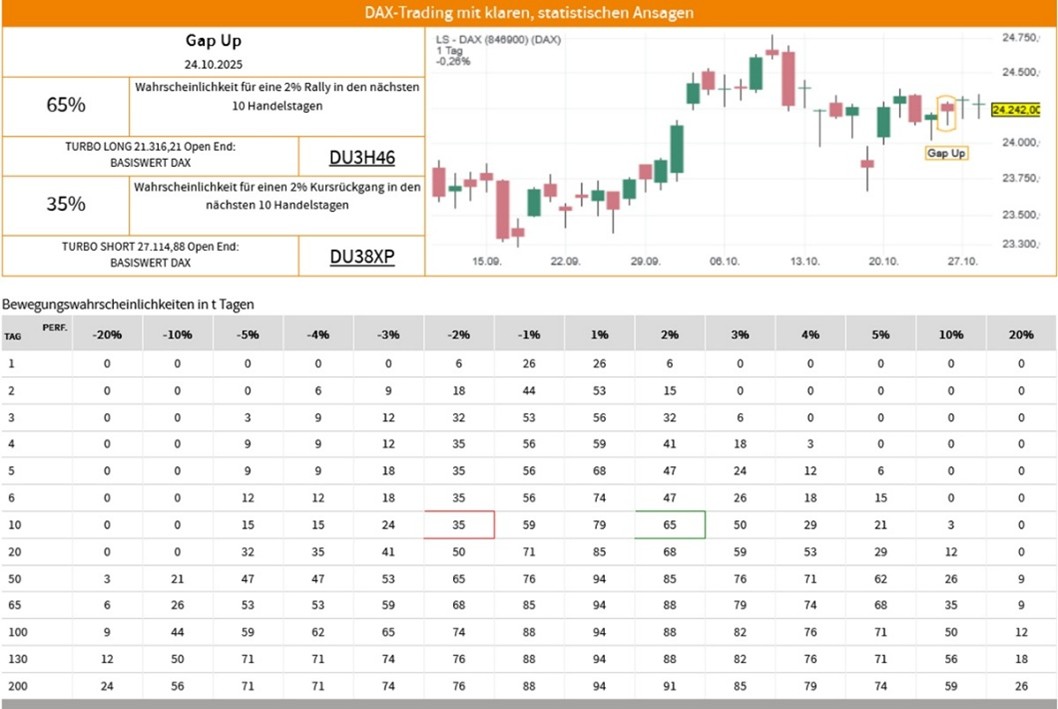The height and width of the screenshot is (709, 1058).
Task: Click the yellow 24.242 price marker
Action: pos(1022,110)
